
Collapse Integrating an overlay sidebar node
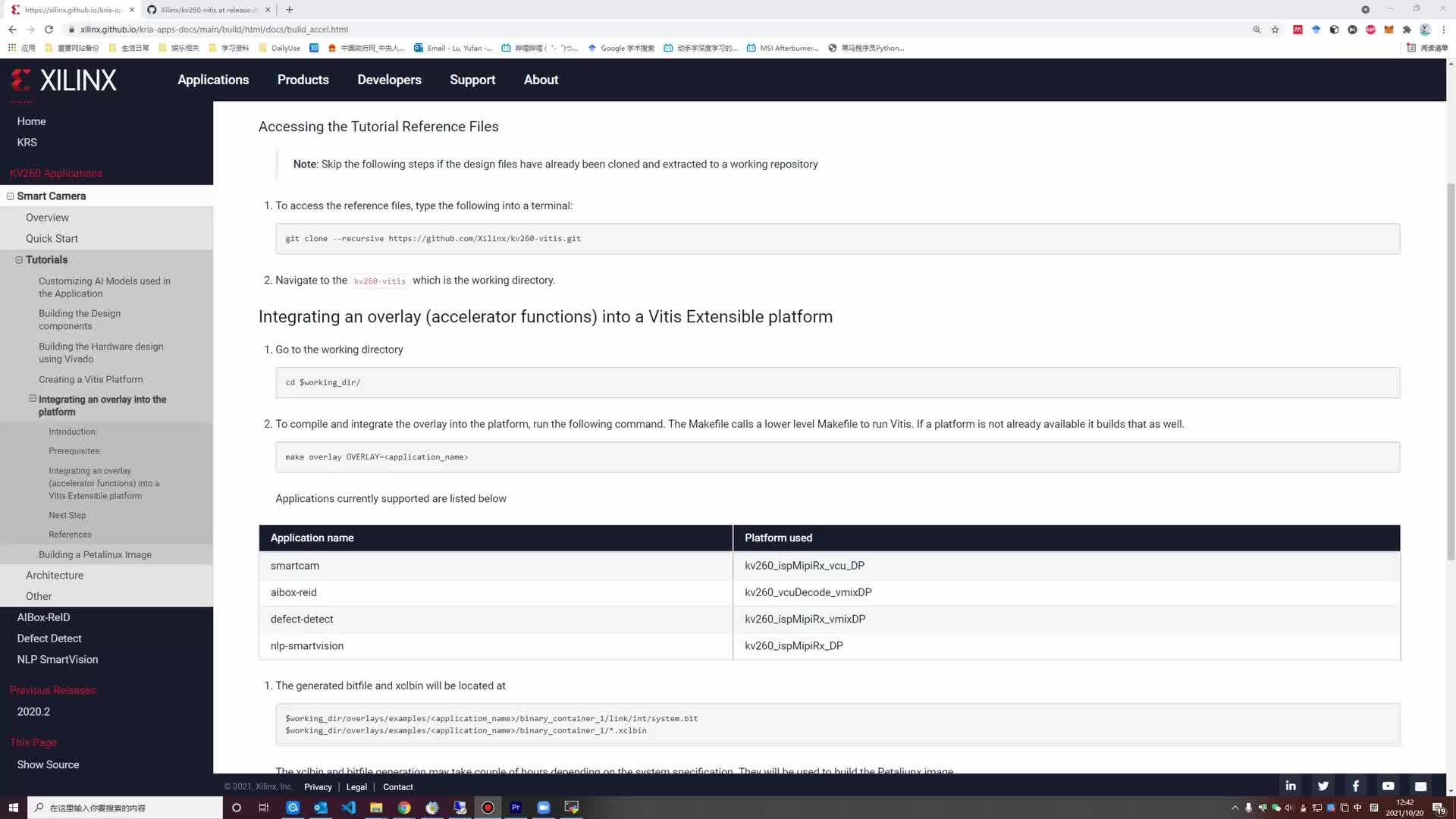33,398
